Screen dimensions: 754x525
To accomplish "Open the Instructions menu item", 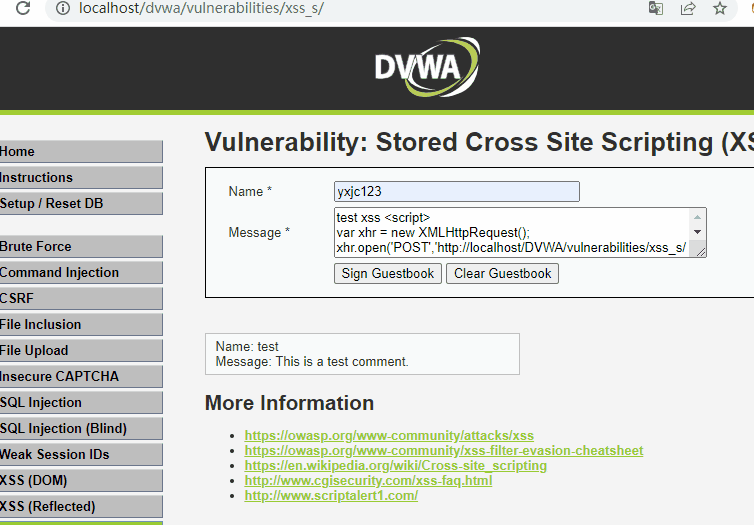I will [x=81, y=177].
